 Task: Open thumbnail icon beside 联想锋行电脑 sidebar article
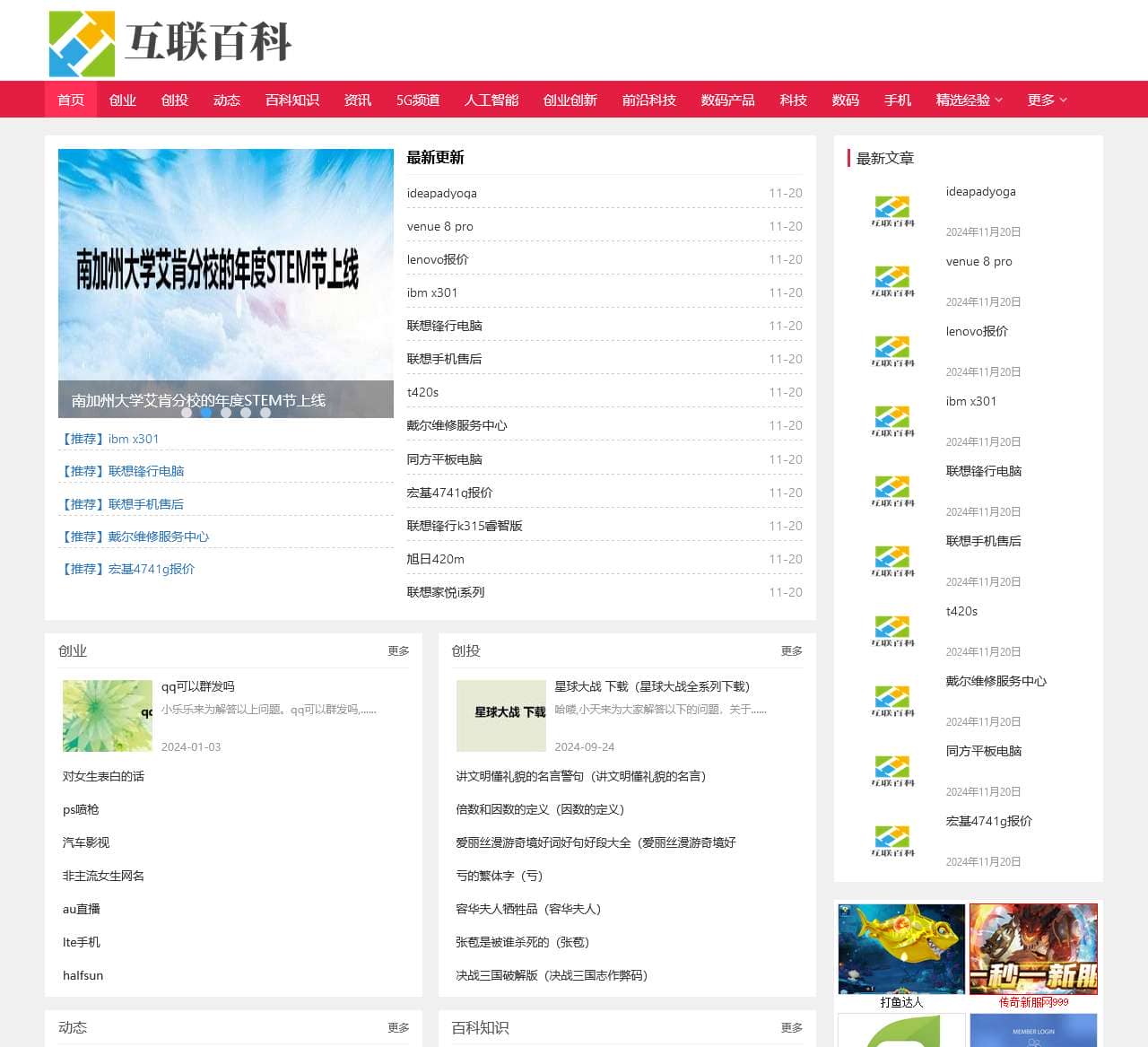click(892, 492)
